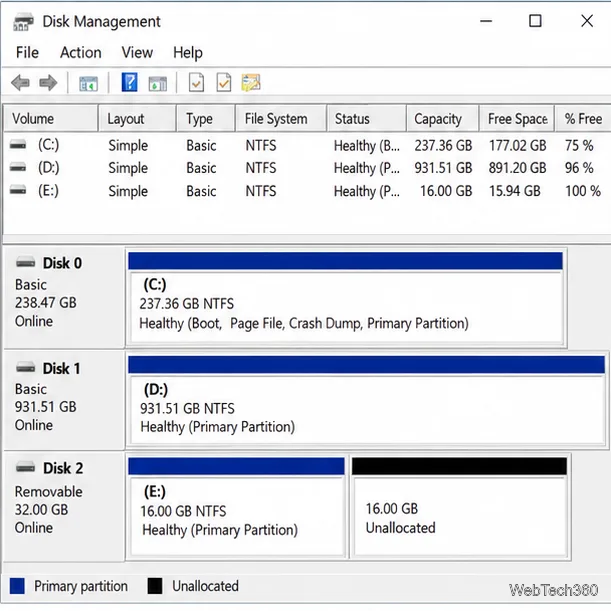Open the blue Help question-mark icon
The height and width of the screenshot is (611, 611).
point(129,82)
